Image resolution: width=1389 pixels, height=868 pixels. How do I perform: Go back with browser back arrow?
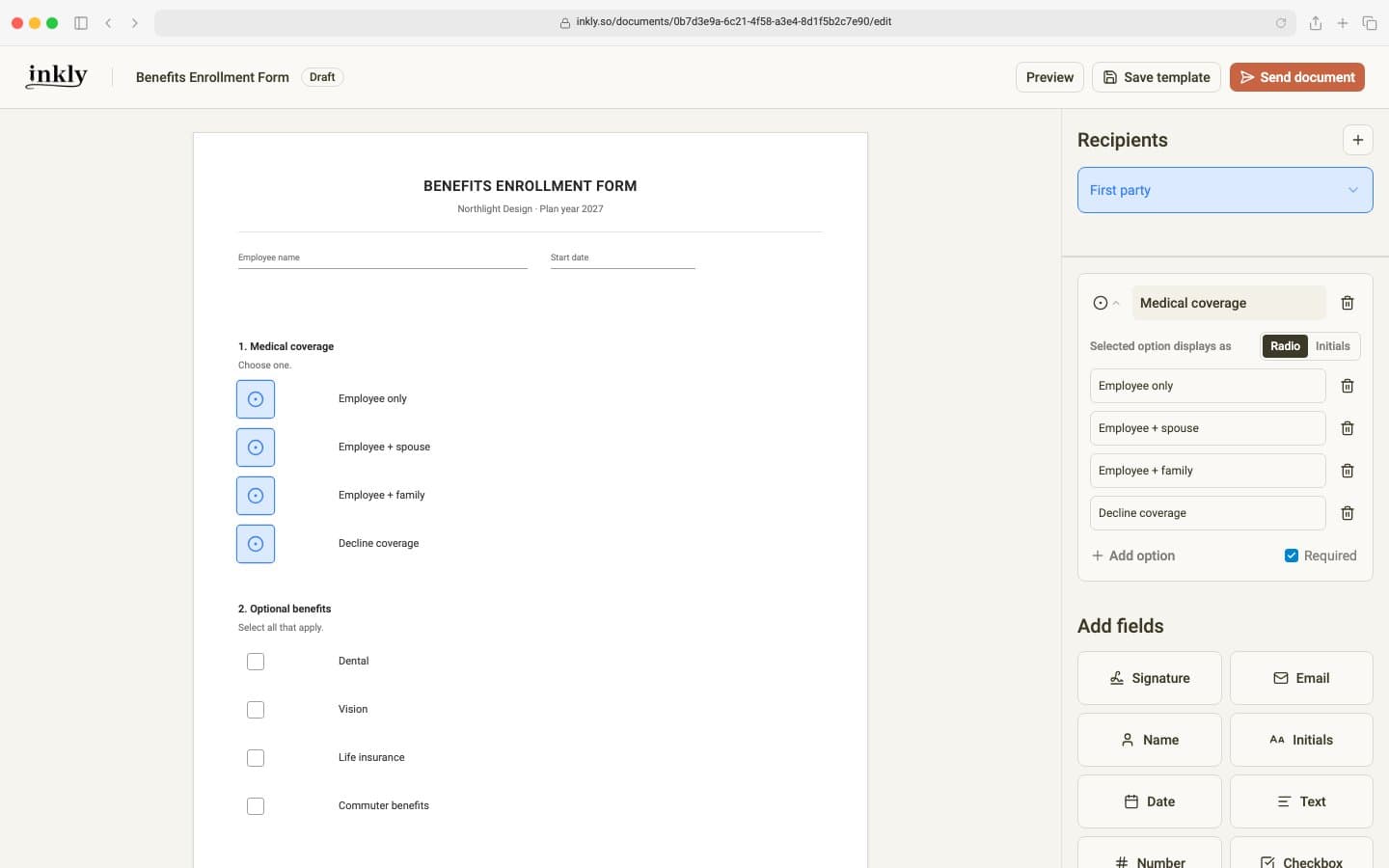click(108, 23)
